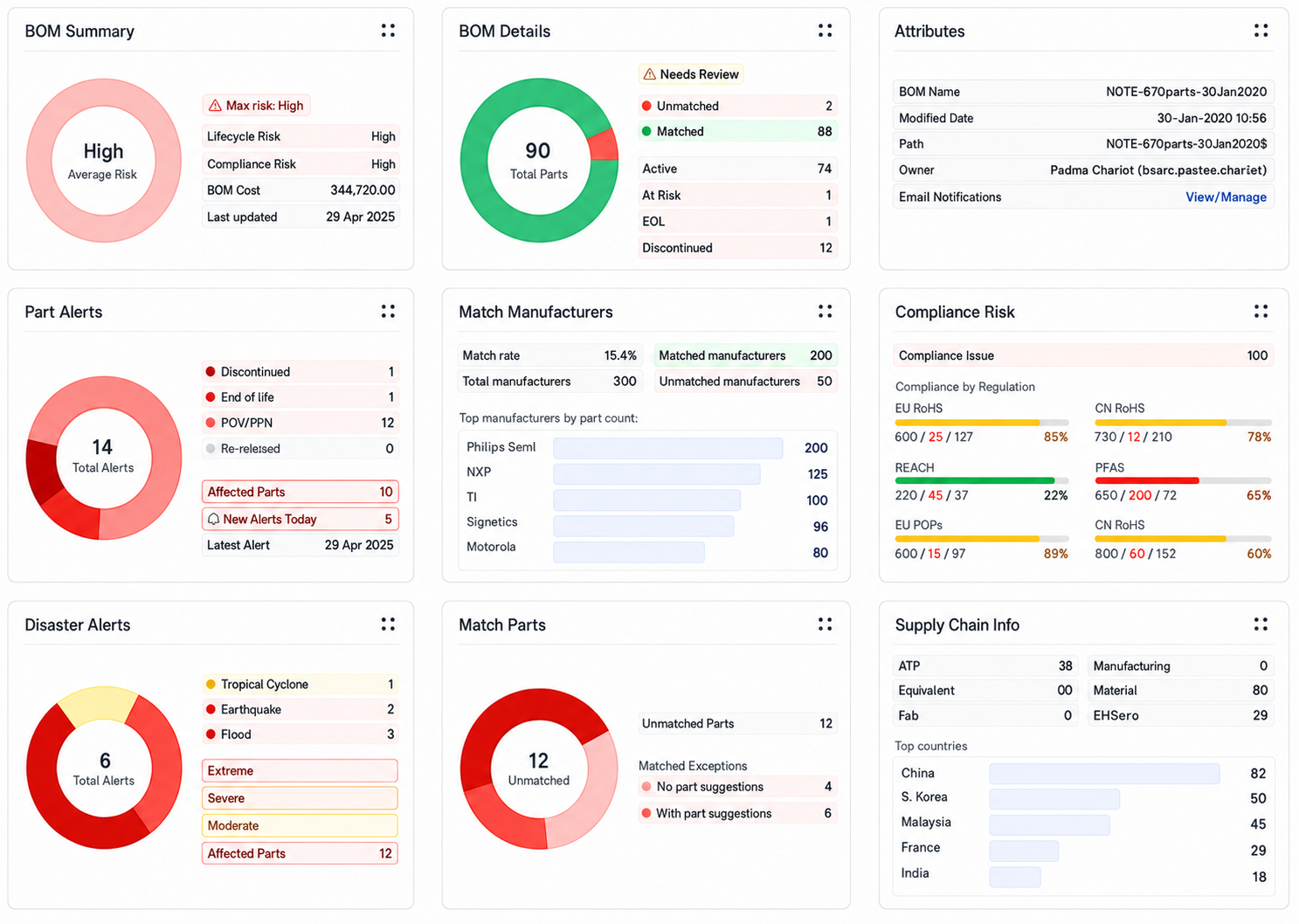Open Part Alerts panel options icon

tap(388, 311)
